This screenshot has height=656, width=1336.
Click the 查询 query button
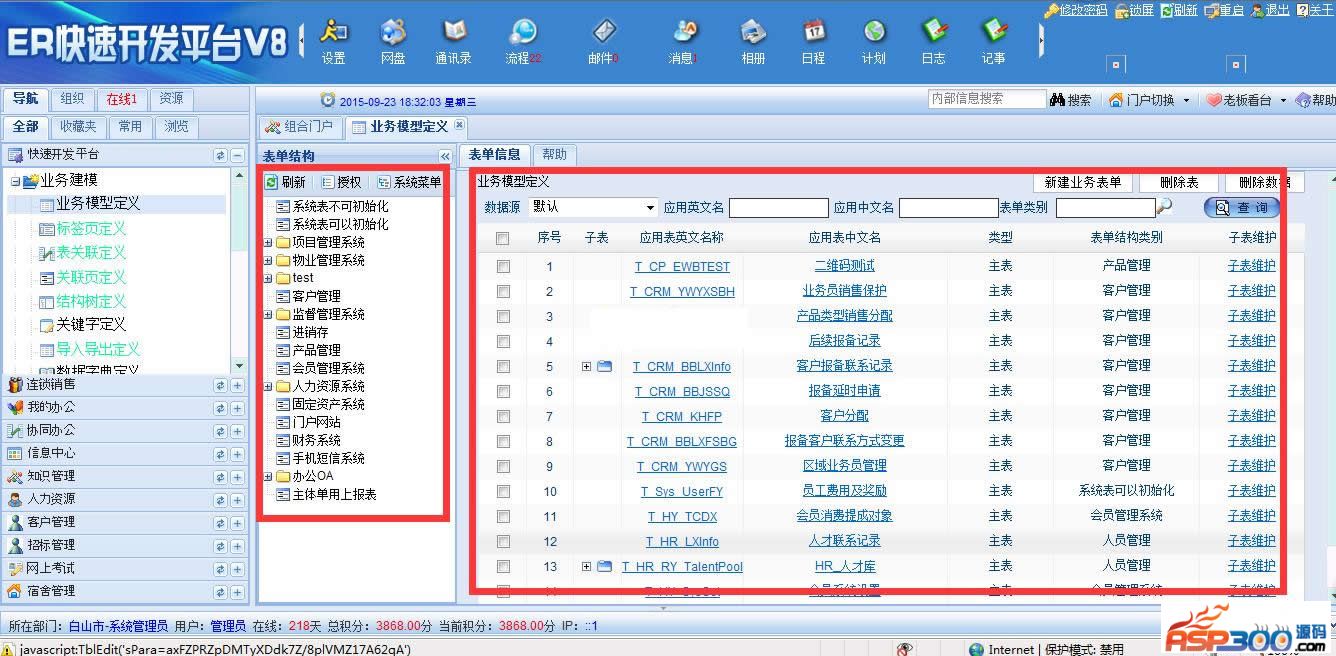1242,208
